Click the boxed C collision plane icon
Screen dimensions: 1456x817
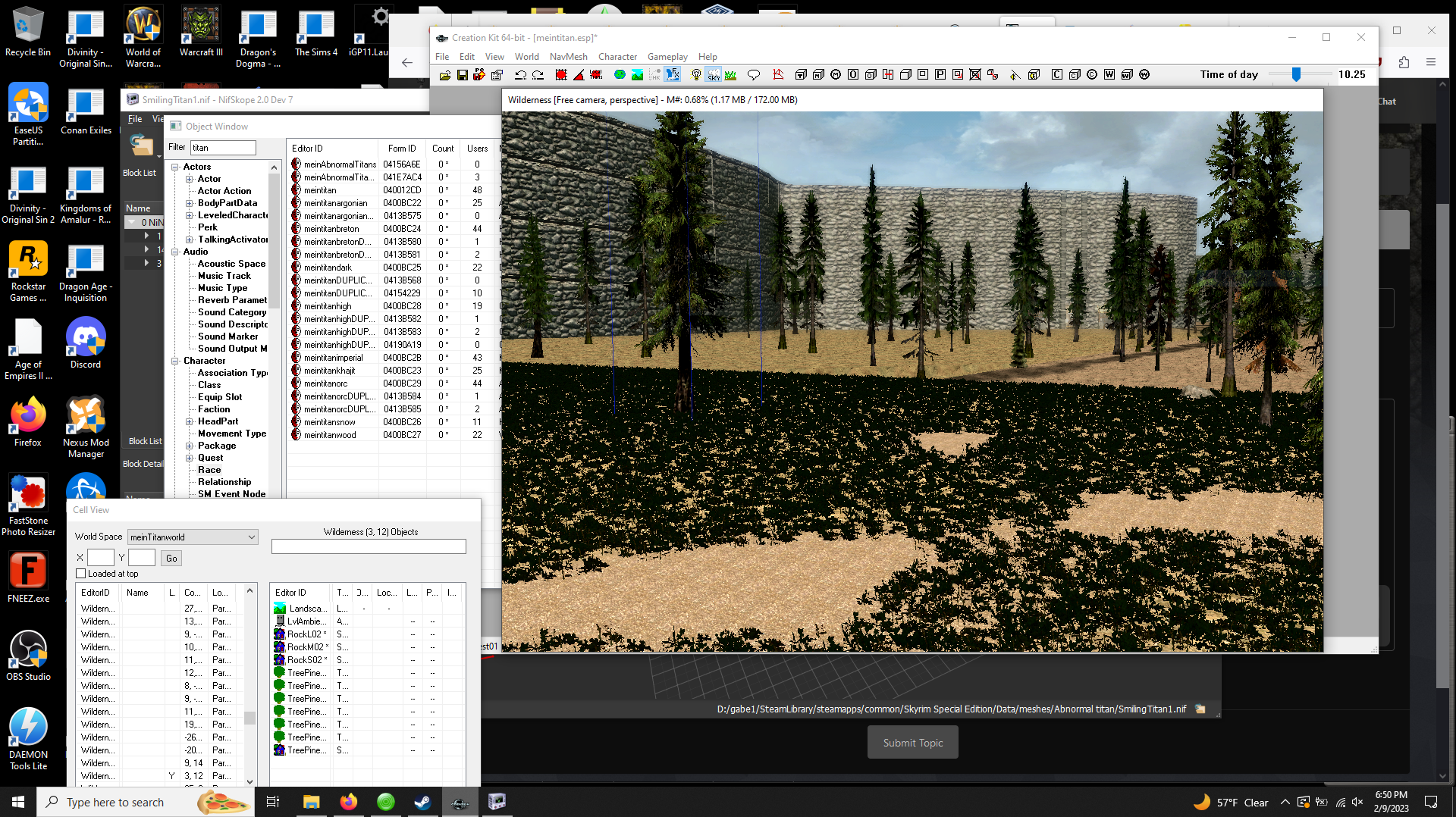coord(1057,75)
